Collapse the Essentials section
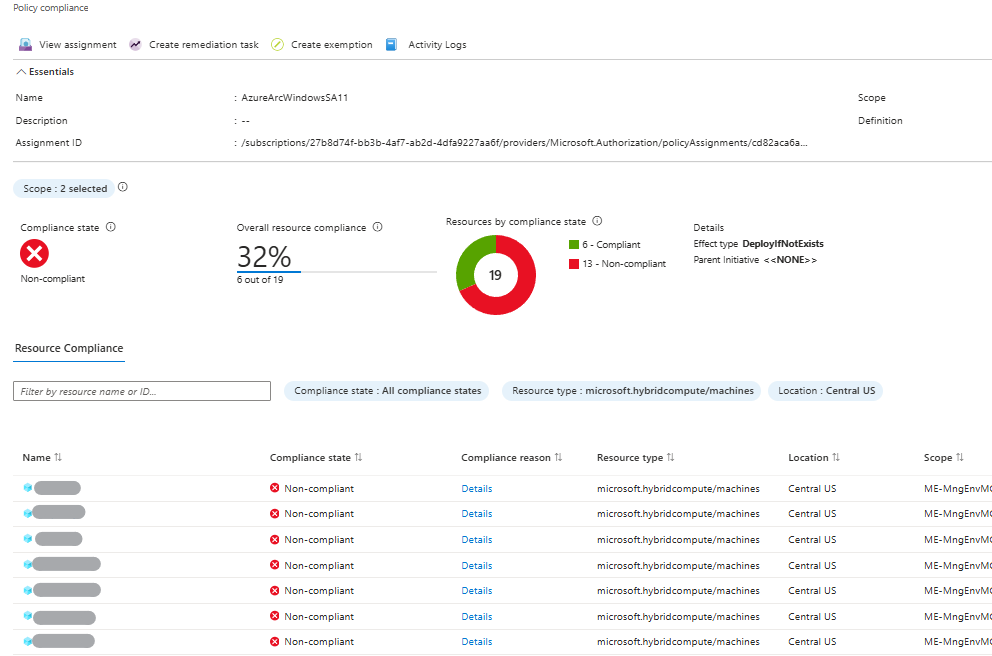Screen dimensions: 992x656 tap(45, 71)
